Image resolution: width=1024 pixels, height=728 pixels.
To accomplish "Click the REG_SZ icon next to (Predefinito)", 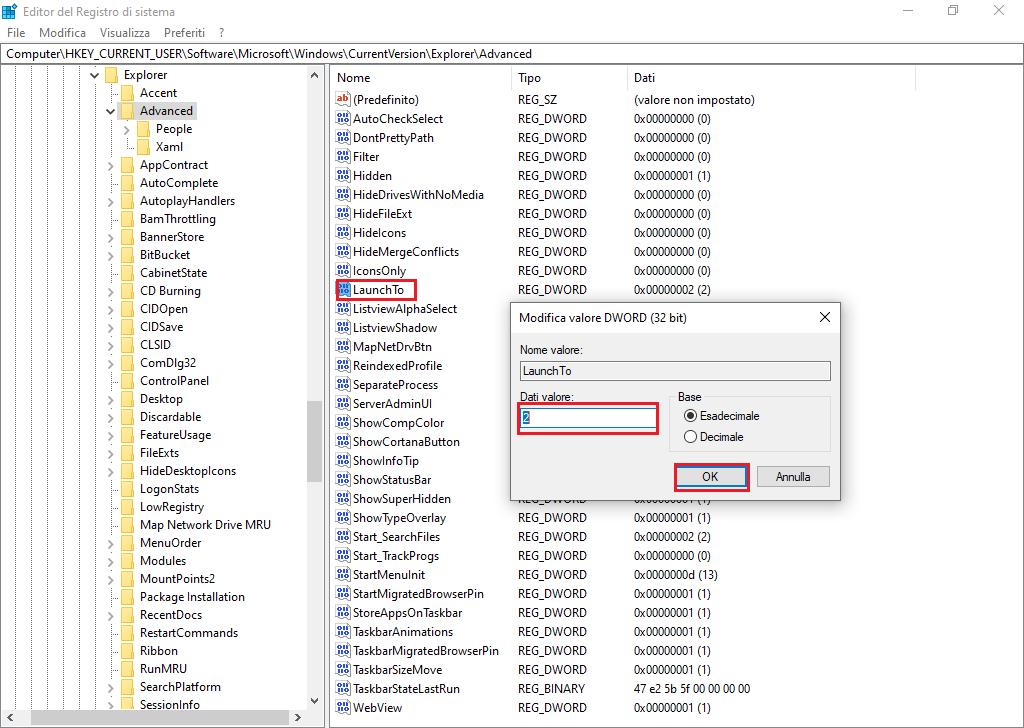I will pos(340,99).
